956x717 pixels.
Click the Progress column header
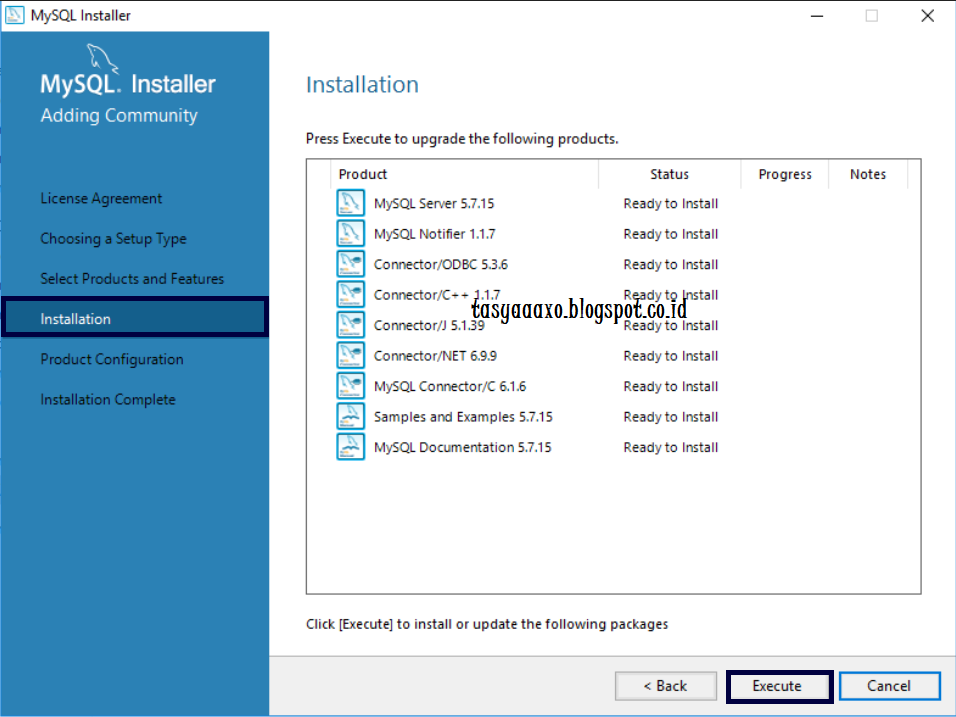point(785,174)
